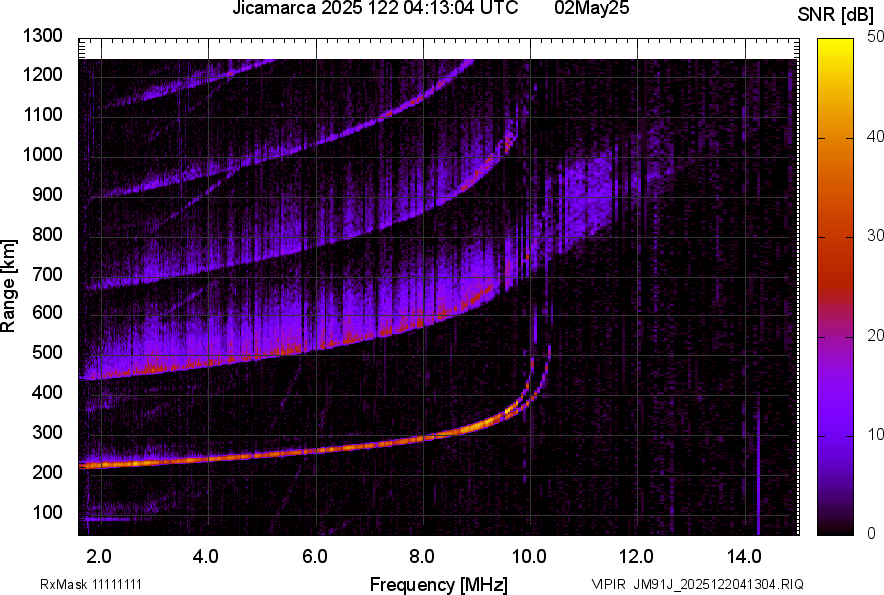884x595 pixels.
Task: Click the file name 'VIPIR JM91J_2025122041304.RIQ'
Action: [x=697, y=584]
